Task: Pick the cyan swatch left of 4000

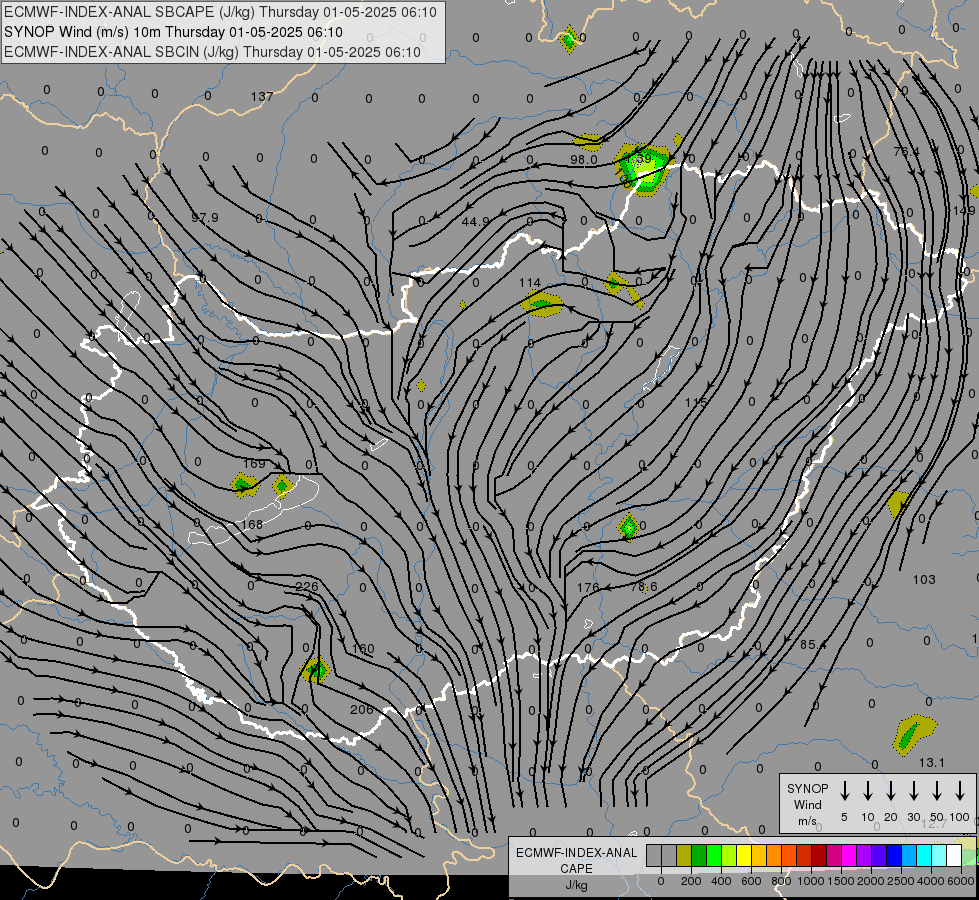Action: click(923, 856)
